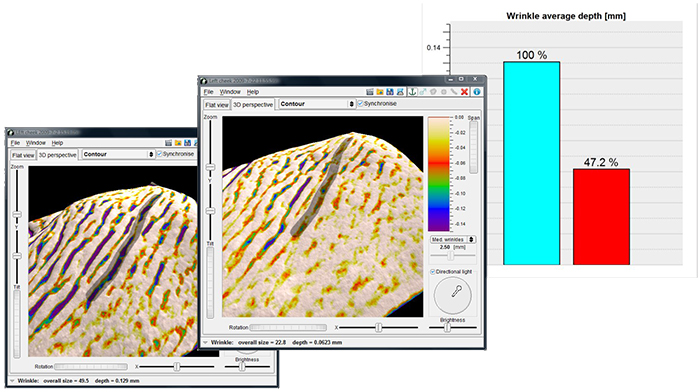Viewport: 700px width, 392px height.
Task: Click the cyan 100 % chart bar
Action: [x=532, y=163]
